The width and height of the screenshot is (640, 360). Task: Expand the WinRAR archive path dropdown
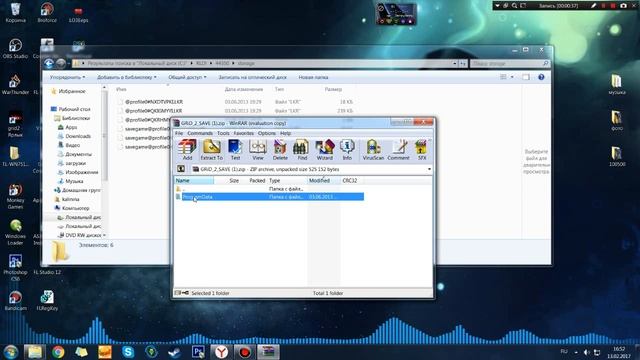[x=429, y=169]
